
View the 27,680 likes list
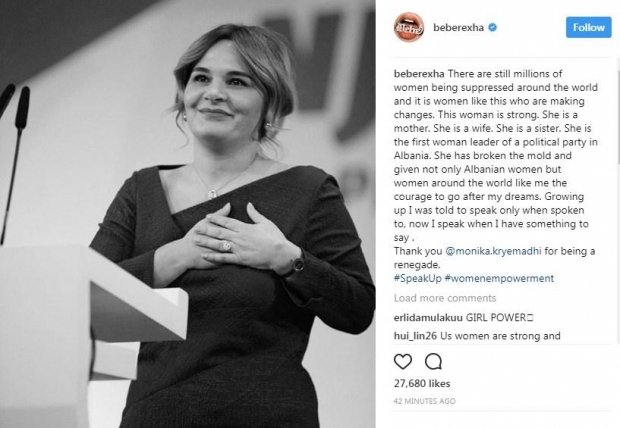(x=422, y=383)
